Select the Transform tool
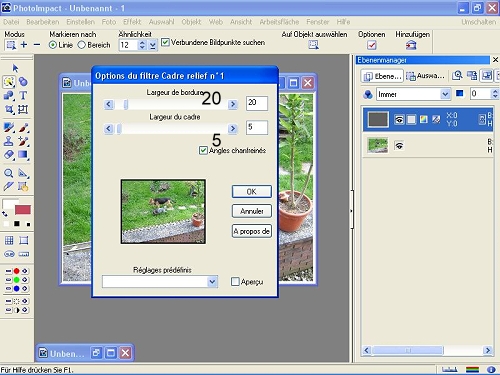Image resolution: width=500 pixels, height=375 pixels. tap(23, 109)
